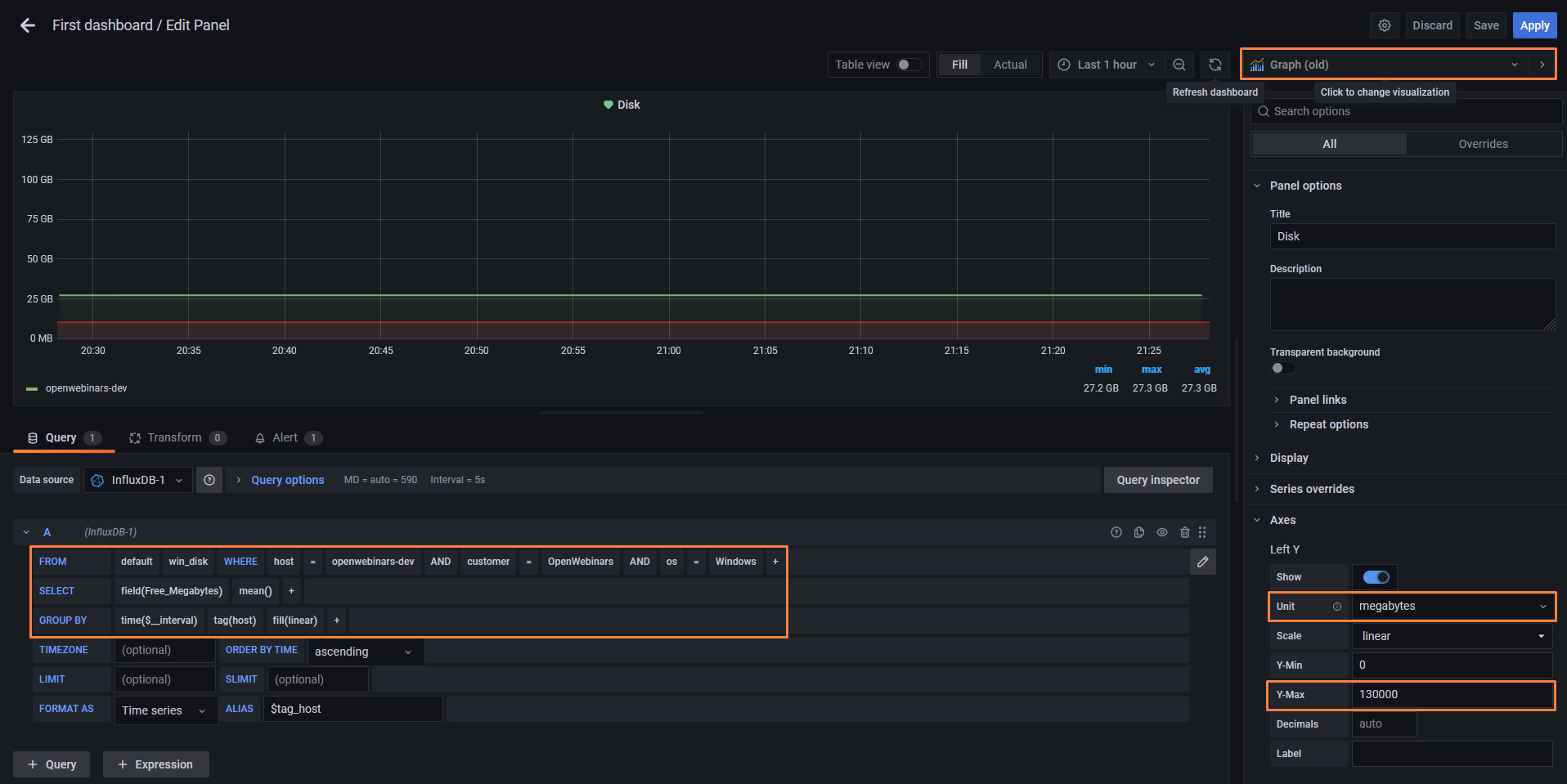Open the Overrides tab
Viewport: 1567px width, 784px height.
1483,143
